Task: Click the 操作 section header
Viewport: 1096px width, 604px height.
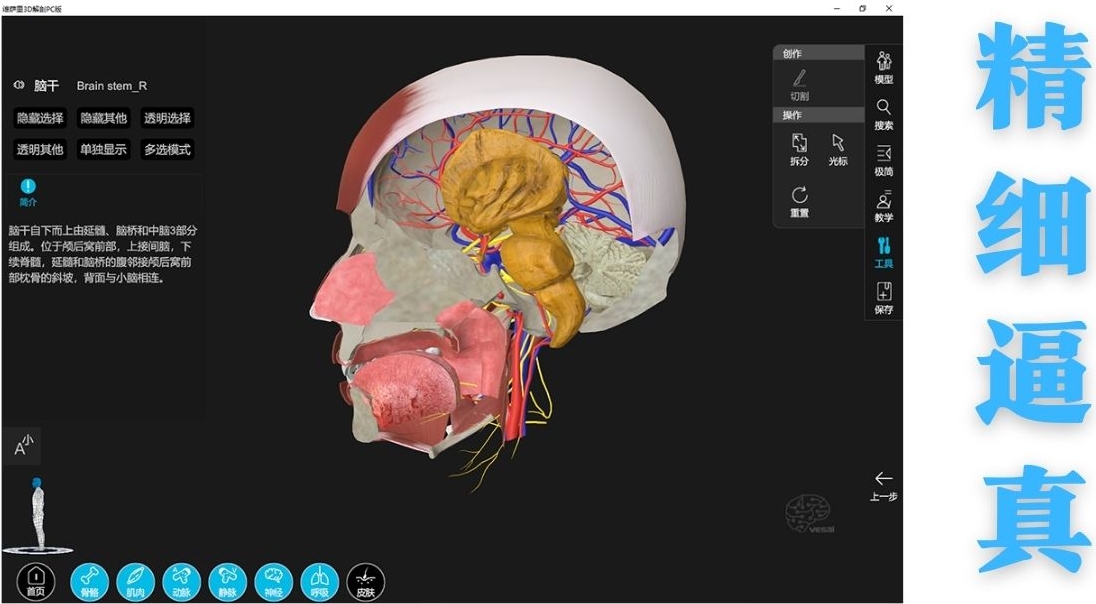Action: coord(819,115)
